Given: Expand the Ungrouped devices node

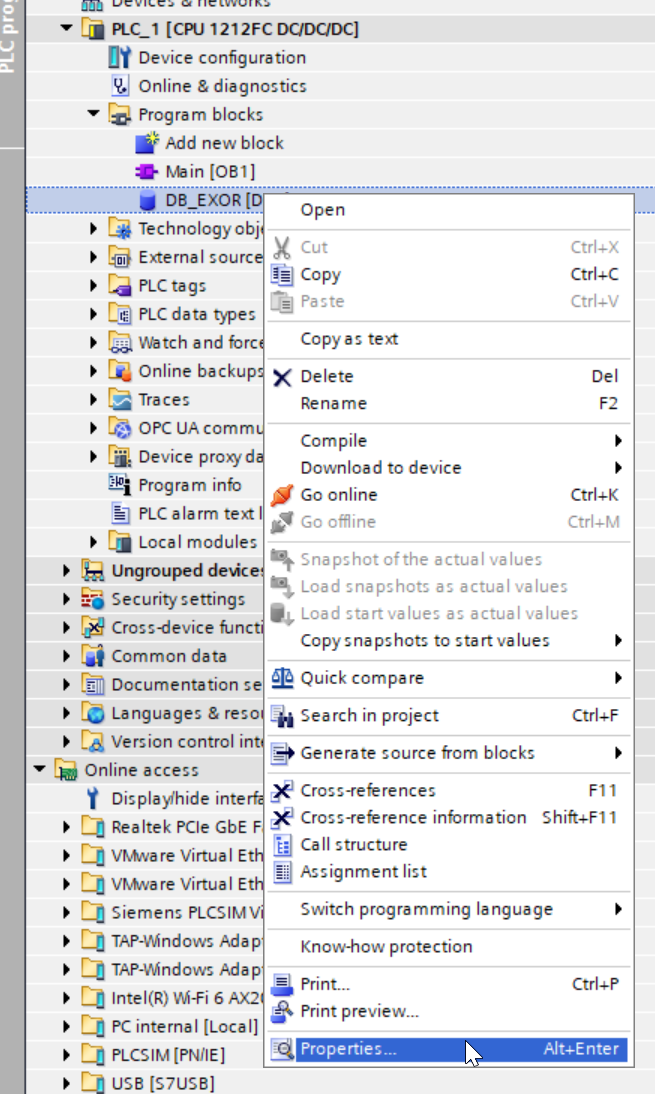Looking at the screenshot, I should pyautogui.click(x=66, y=571).
